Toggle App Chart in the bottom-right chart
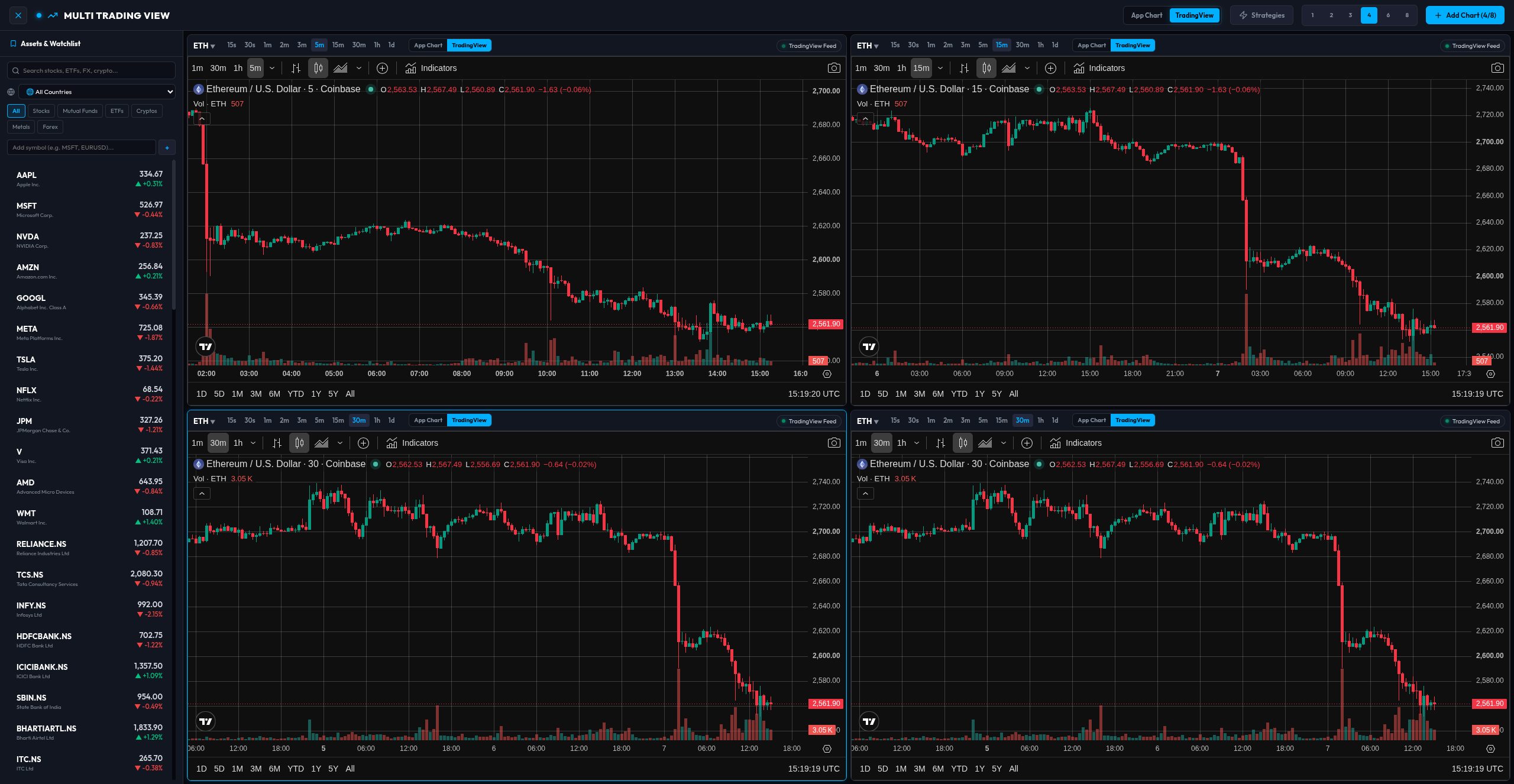Image resolution: width=1514 pixels, height=784 pixels. point(1092,420)
